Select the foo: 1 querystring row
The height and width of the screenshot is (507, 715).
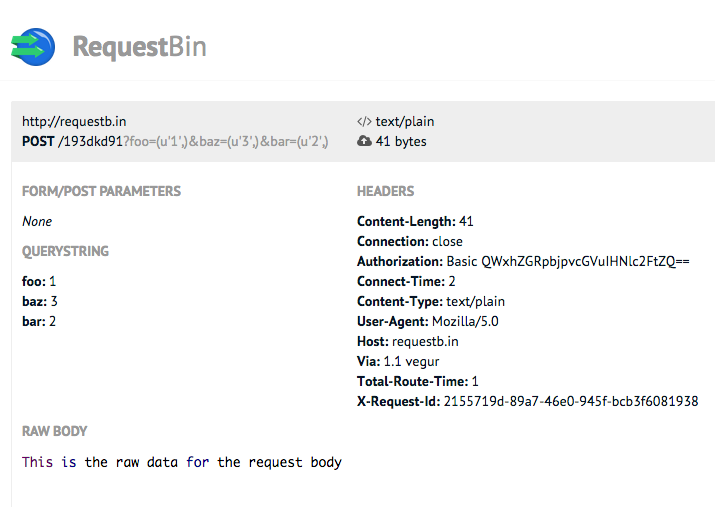coord(39,281)
